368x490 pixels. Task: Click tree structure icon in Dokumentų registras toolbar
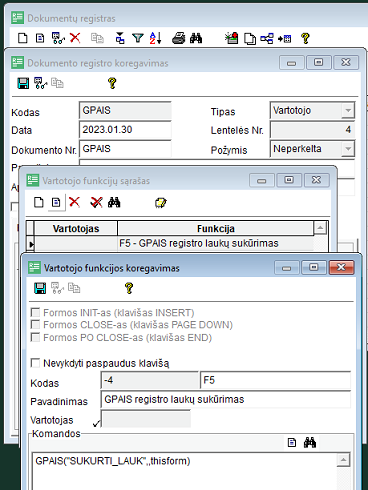coord(267,38)
